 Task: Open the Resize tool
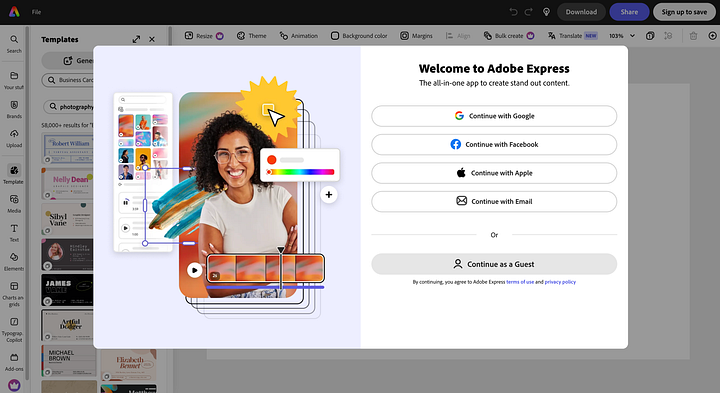pyautogui.click(x=204, y=36)
